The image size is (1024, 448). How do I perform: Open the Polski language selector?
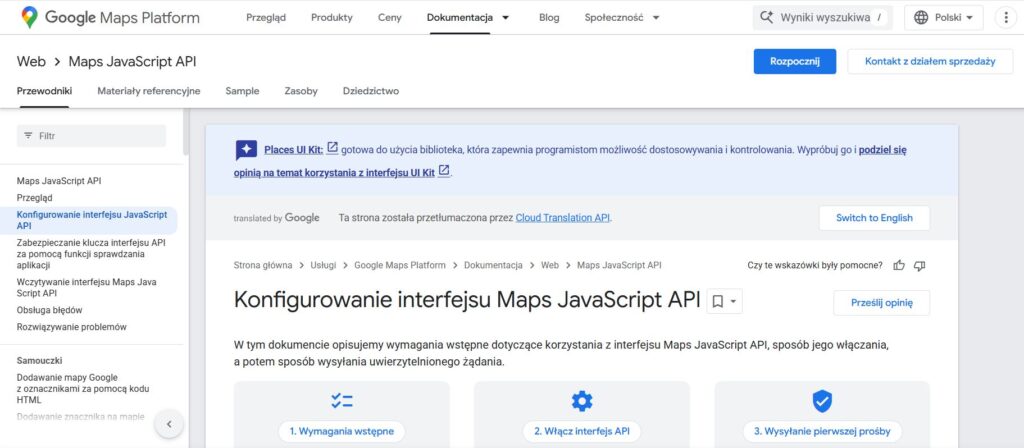point(944,18)
